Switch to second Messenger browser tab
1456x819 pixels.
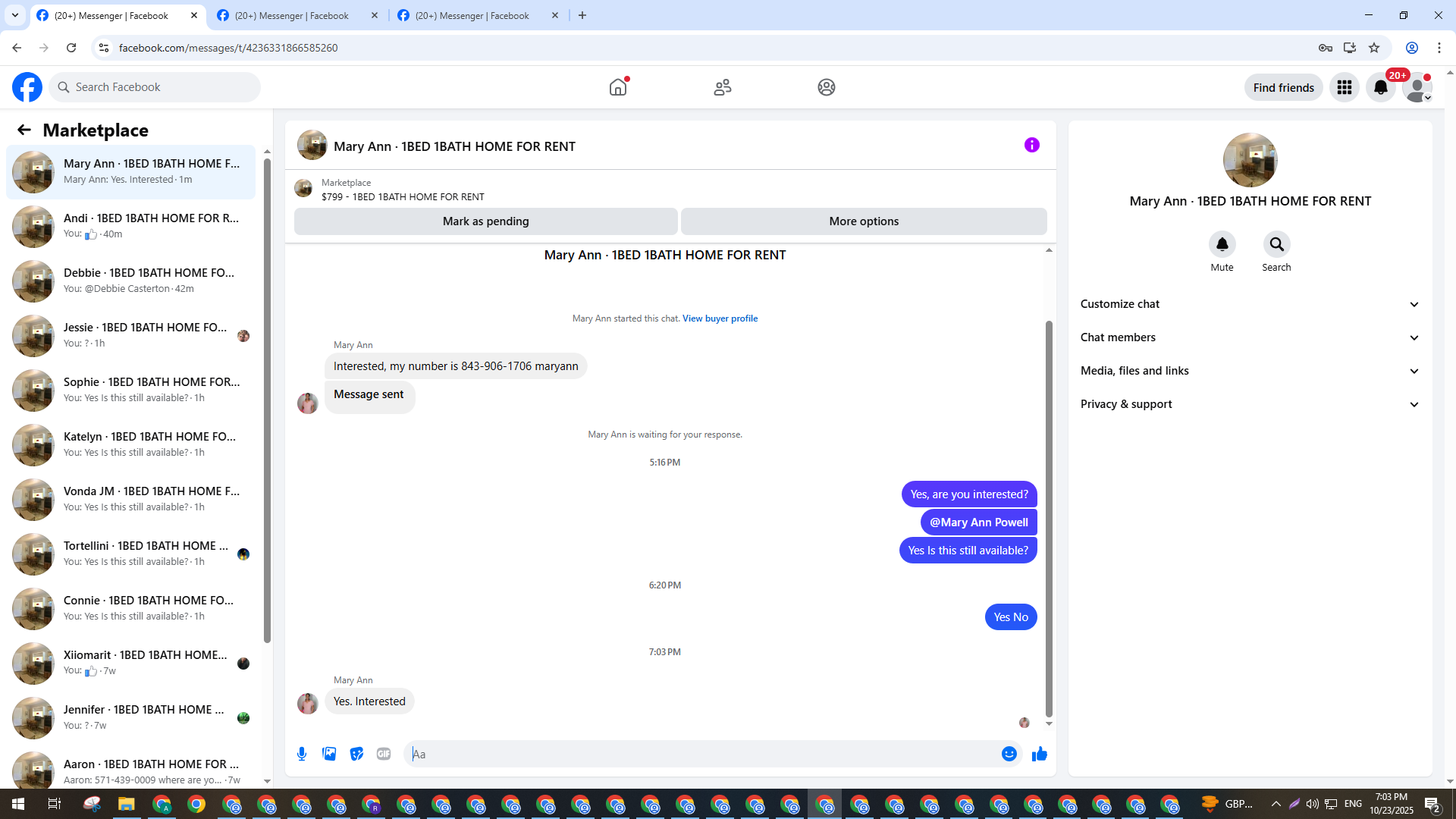pyautogui.click(x=292, y=15)
